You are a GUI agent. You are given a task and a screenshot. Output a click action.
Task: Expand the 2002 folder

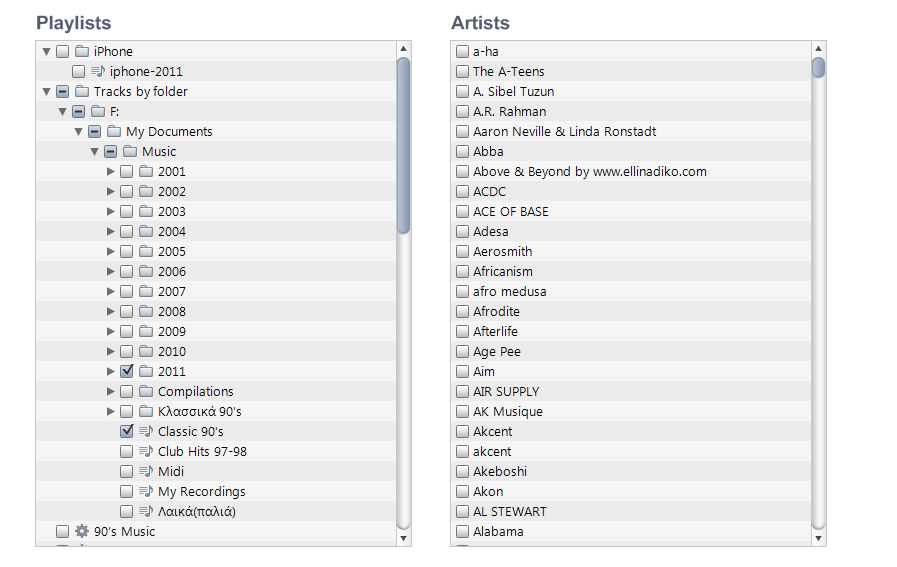110,192
